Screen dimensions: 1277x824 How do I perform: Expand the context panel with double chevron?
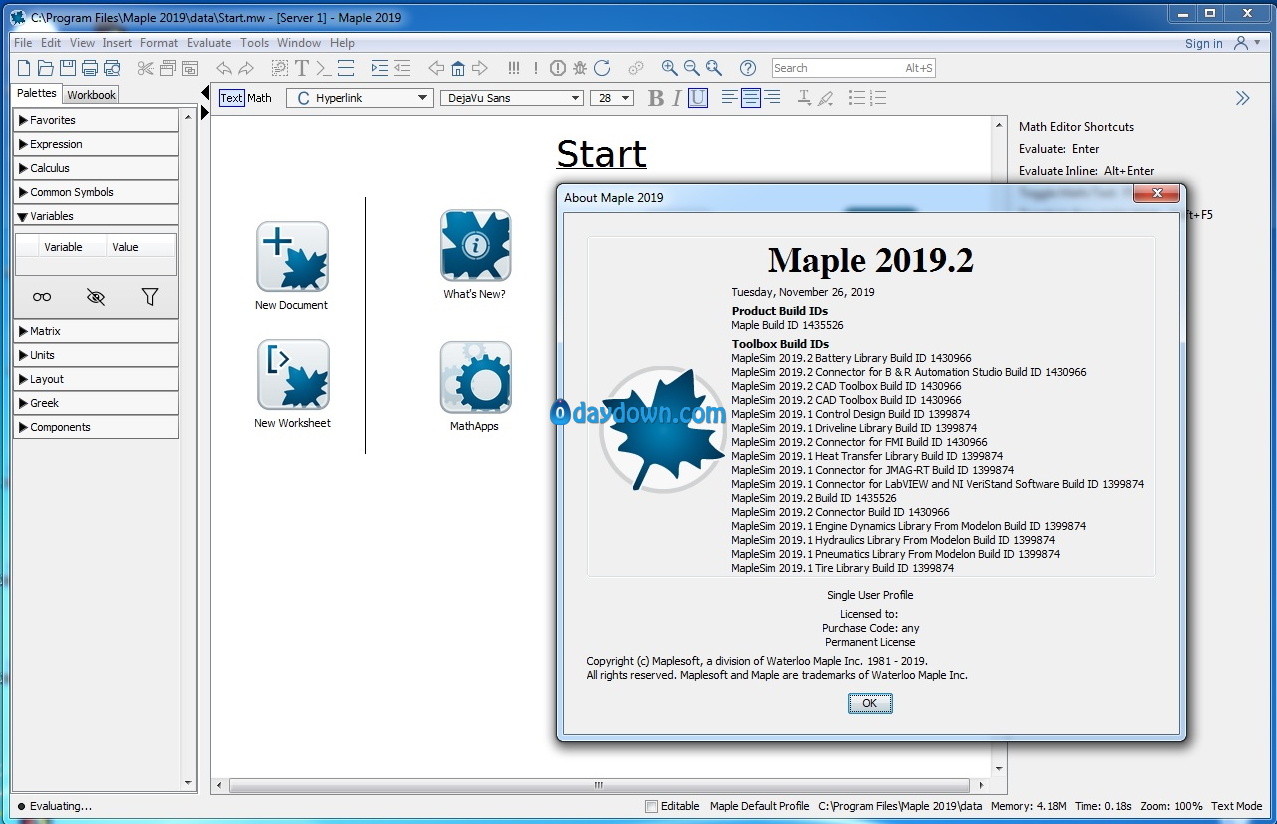click(x=1242, y=98)
